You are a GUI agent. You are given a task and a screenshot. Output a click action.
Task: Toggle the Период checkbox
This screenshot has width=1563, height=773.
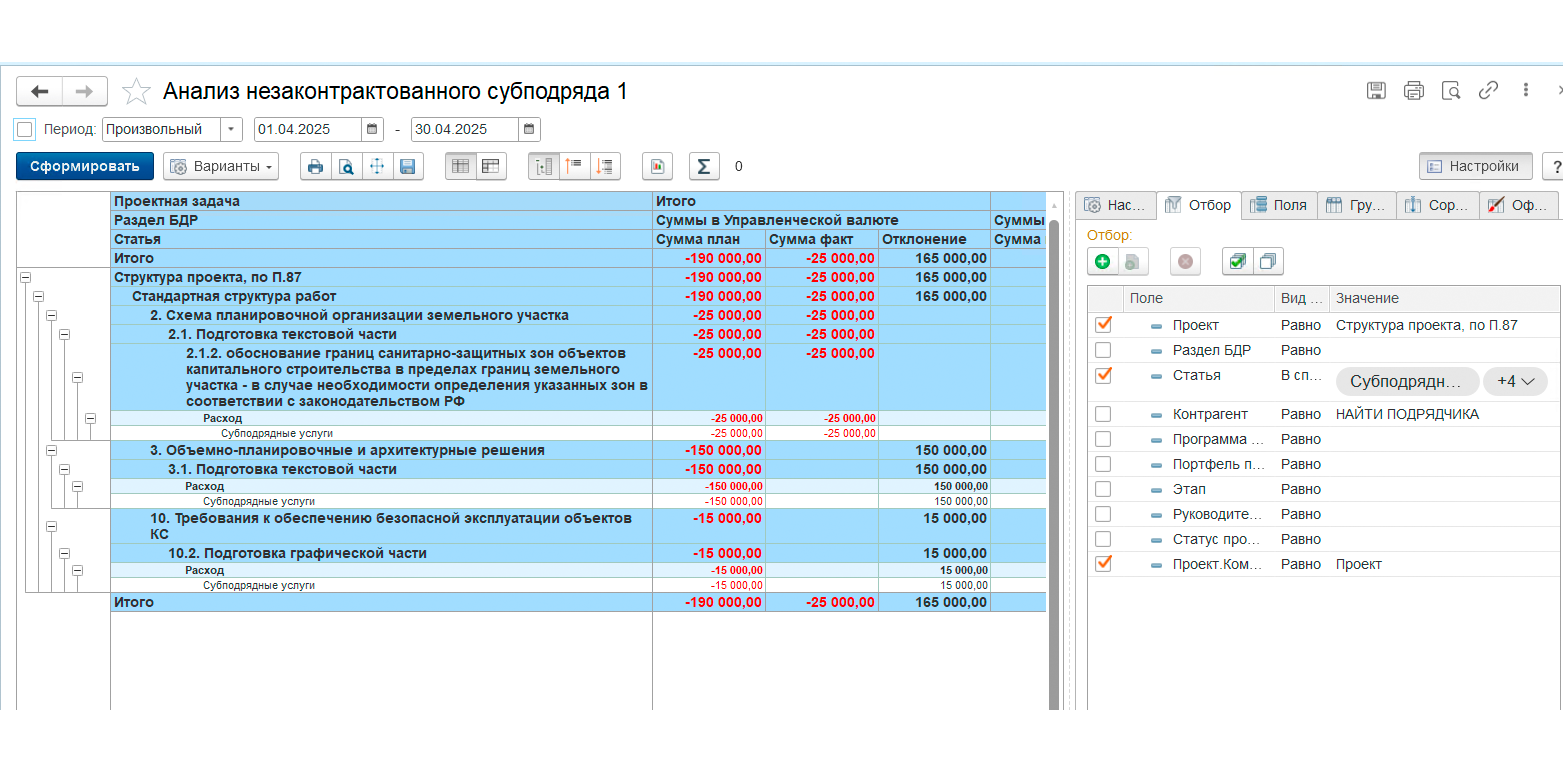[25, 129]
